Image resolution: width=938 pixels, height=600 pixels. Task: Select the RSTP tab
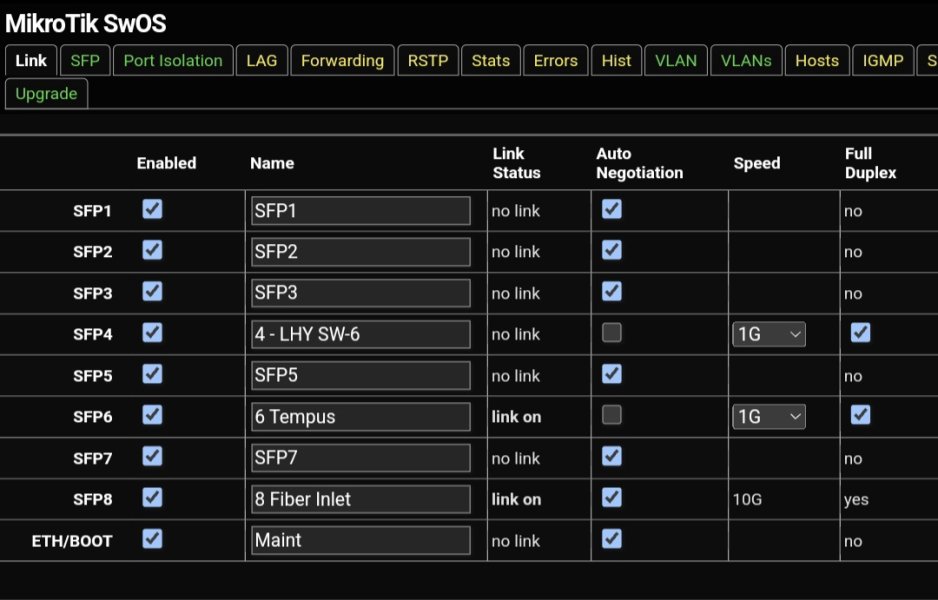[428, 61]
